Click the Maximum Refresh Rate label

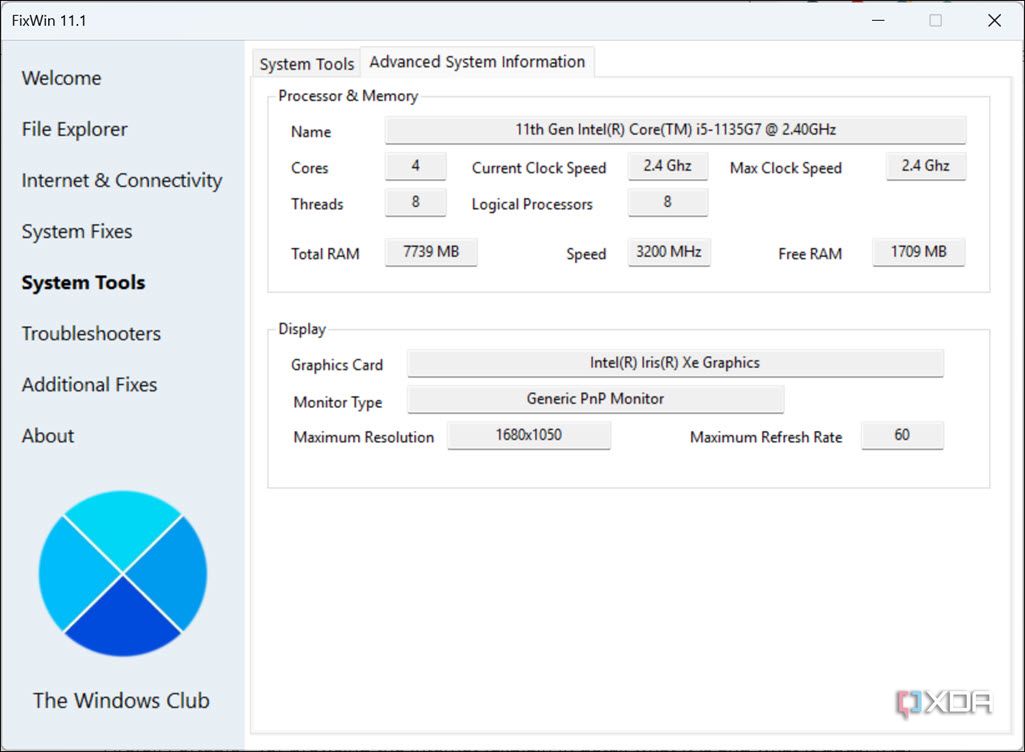tap(766, 437)
